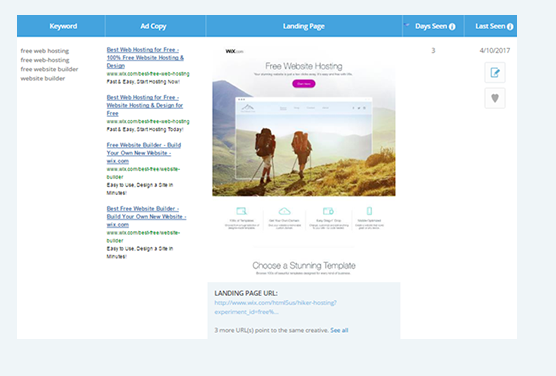Open ad 'Free Website Builder - Build Your Own'
Image resolution: width=556 pixels, height=376 pixels.
click(x=144, y=153)
